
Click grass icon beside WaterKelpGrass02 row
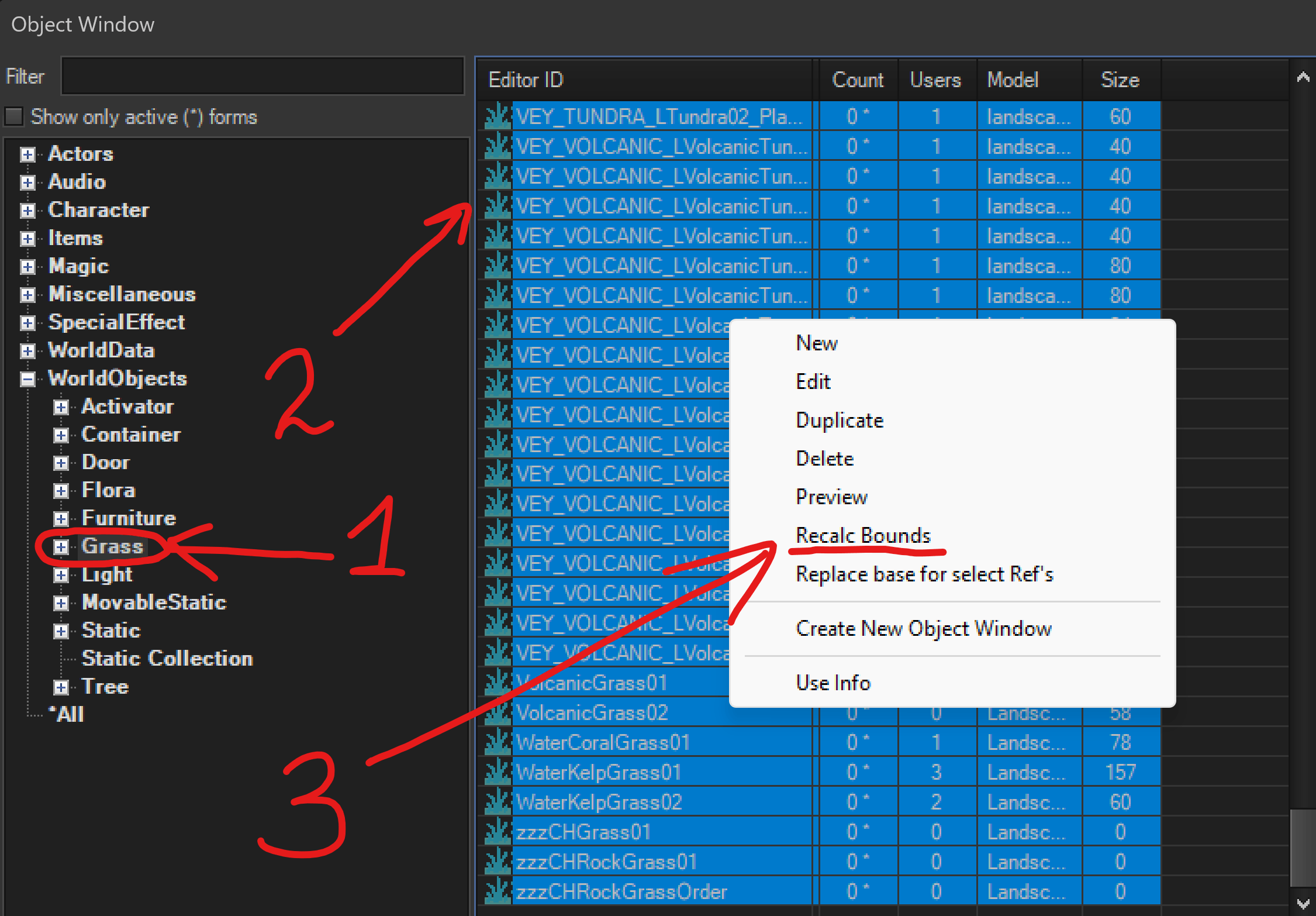coord(498,802)
